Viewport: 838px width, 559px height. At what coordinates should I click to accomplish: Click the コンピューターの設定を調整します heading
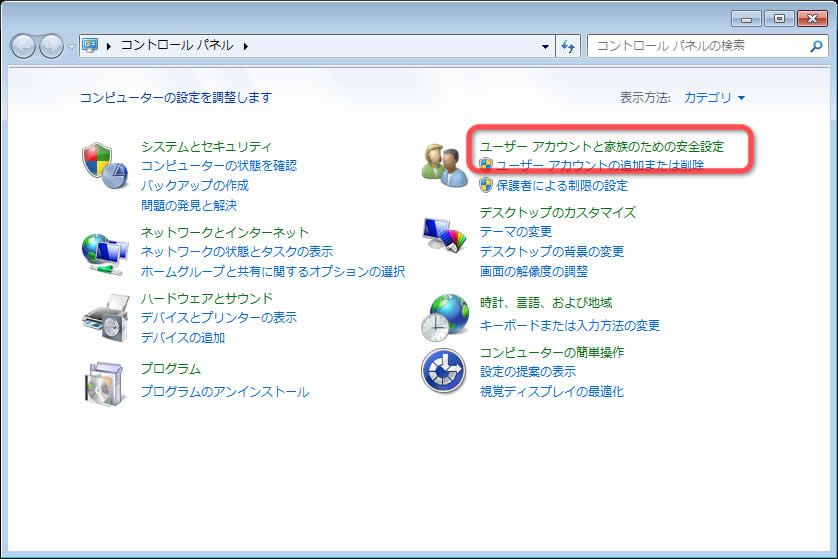click(x=176, y=98)
